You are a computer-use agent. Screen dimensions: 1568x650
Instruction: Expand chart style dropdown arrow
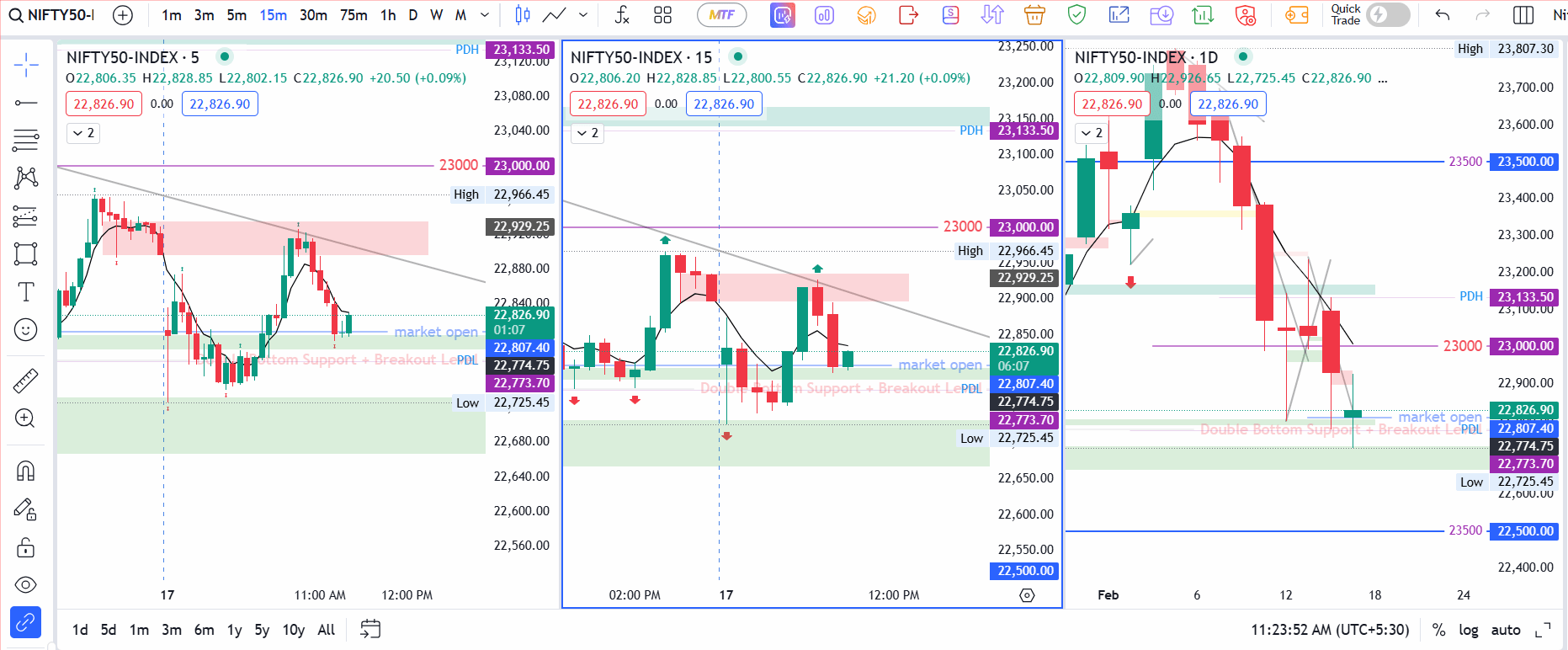click(x=583, y=15)
